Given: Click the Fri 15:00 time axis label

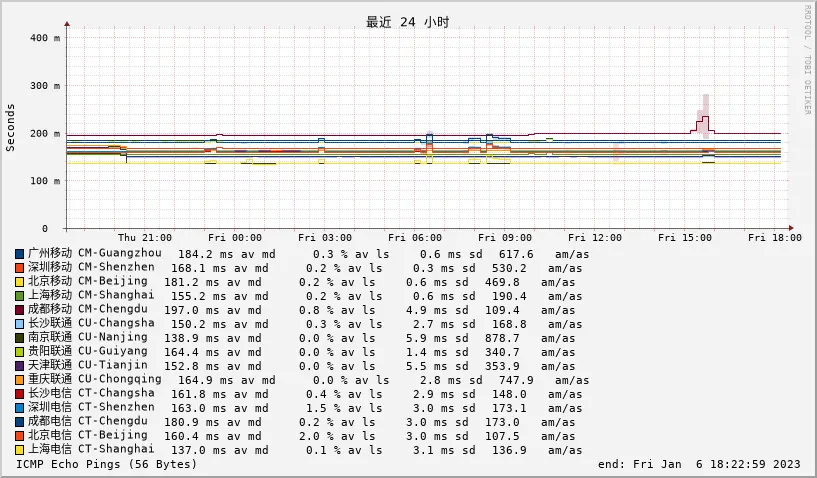Looking at the screenshot, I should (x=685, y=238).
